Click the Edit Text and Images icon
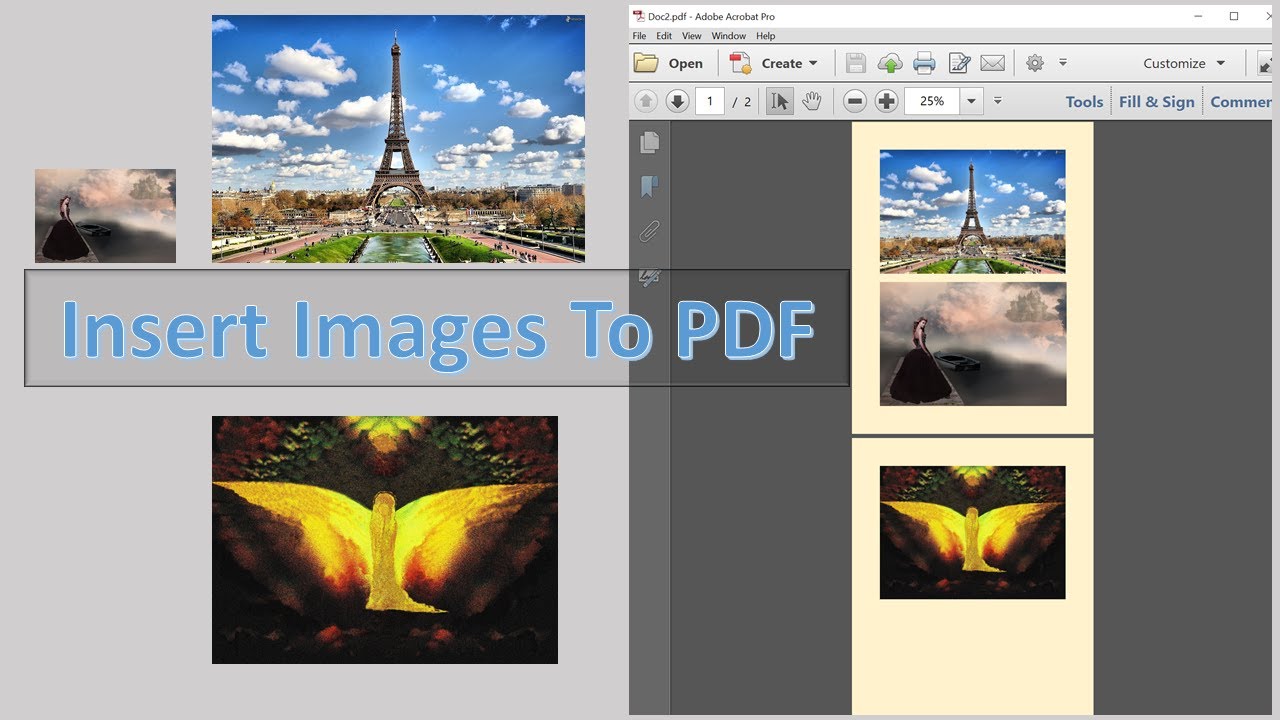The width and height of the screenshot is (1280, 720). 959,63
